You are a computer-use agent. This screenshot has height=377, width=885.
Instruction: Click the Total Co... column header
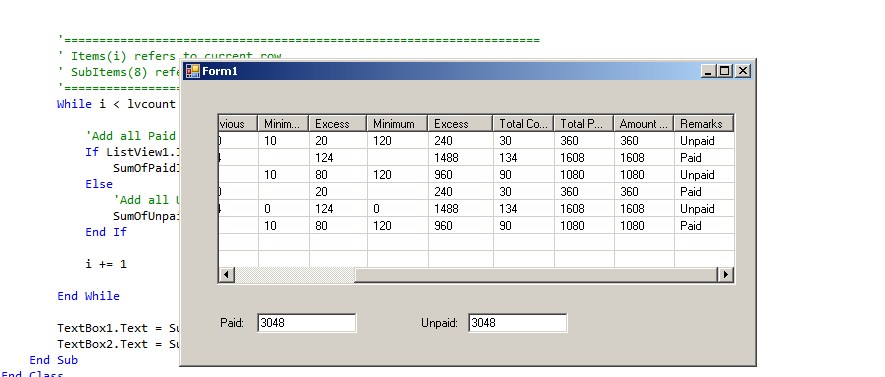pyautogui.click(x=524, y=124)
